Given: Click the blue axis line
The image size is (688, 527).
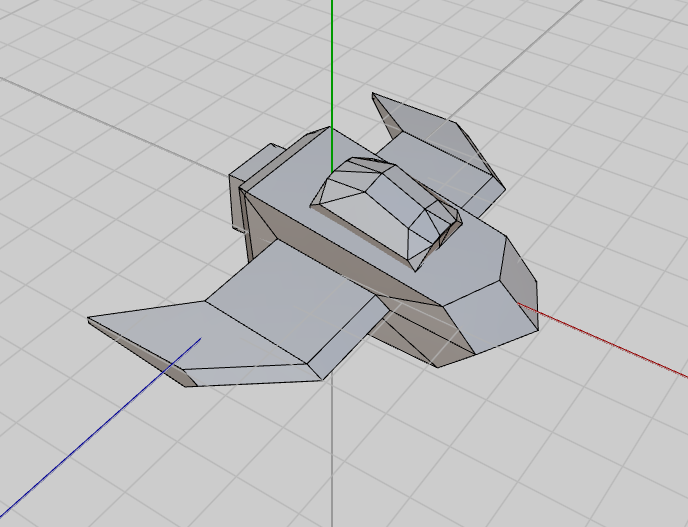Looking at the screenshot, I should [x=100, y=427].
